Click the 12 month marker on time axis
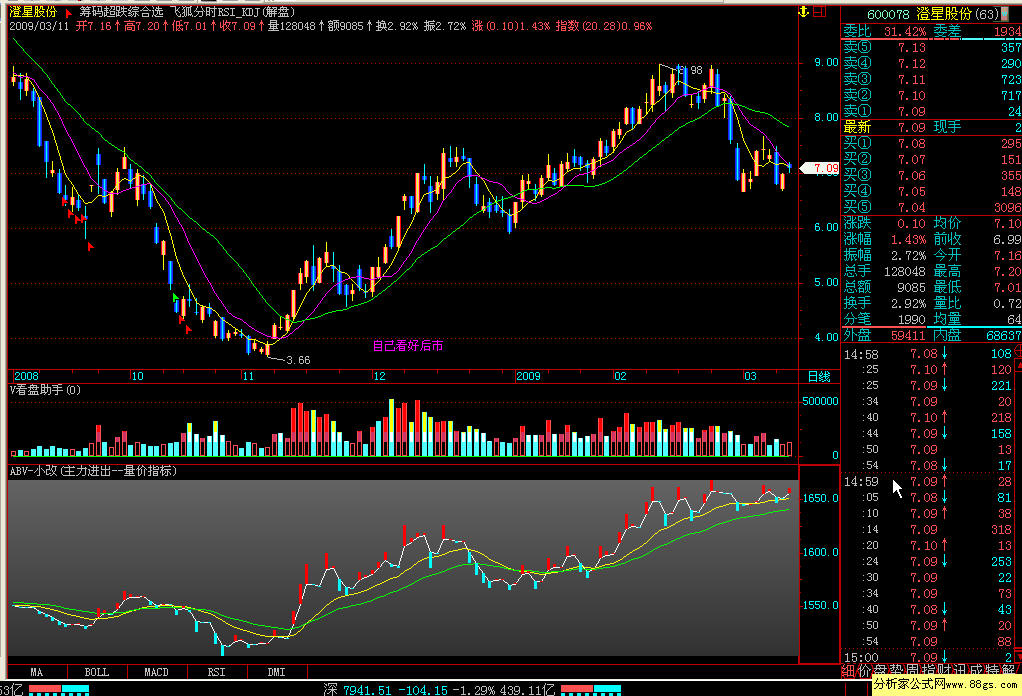This screenshot has width=1022, height=696. pyautogui.click(x=379, y=376)
